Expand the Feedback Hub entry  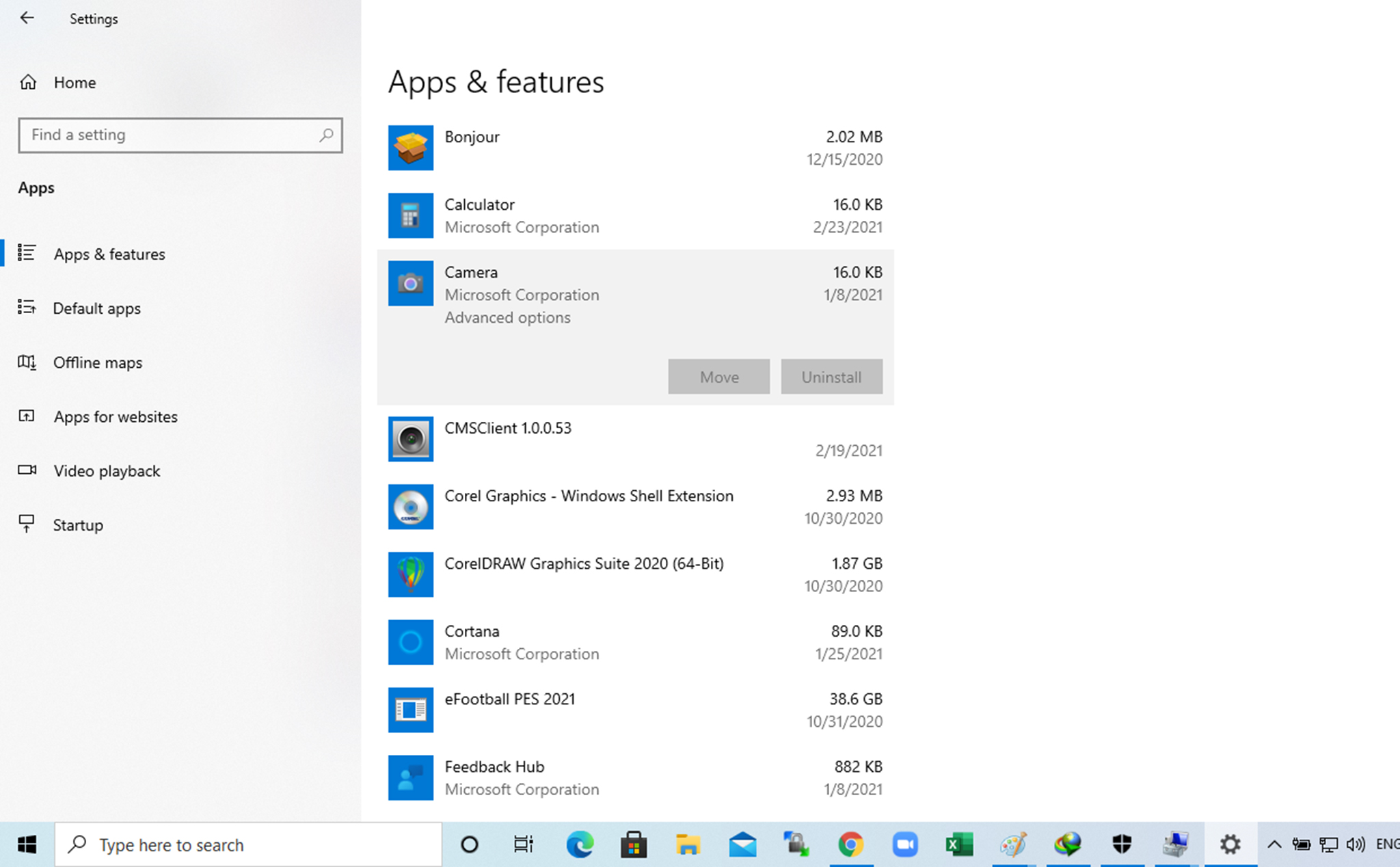coord(634,777)
